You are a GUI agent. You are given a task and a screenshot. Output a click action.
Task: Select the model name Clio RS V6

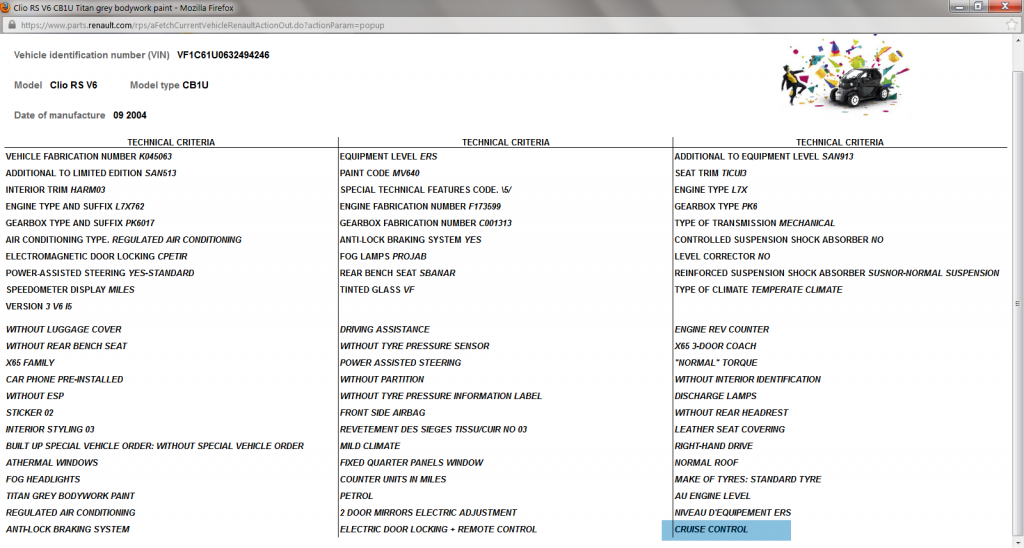74,85
